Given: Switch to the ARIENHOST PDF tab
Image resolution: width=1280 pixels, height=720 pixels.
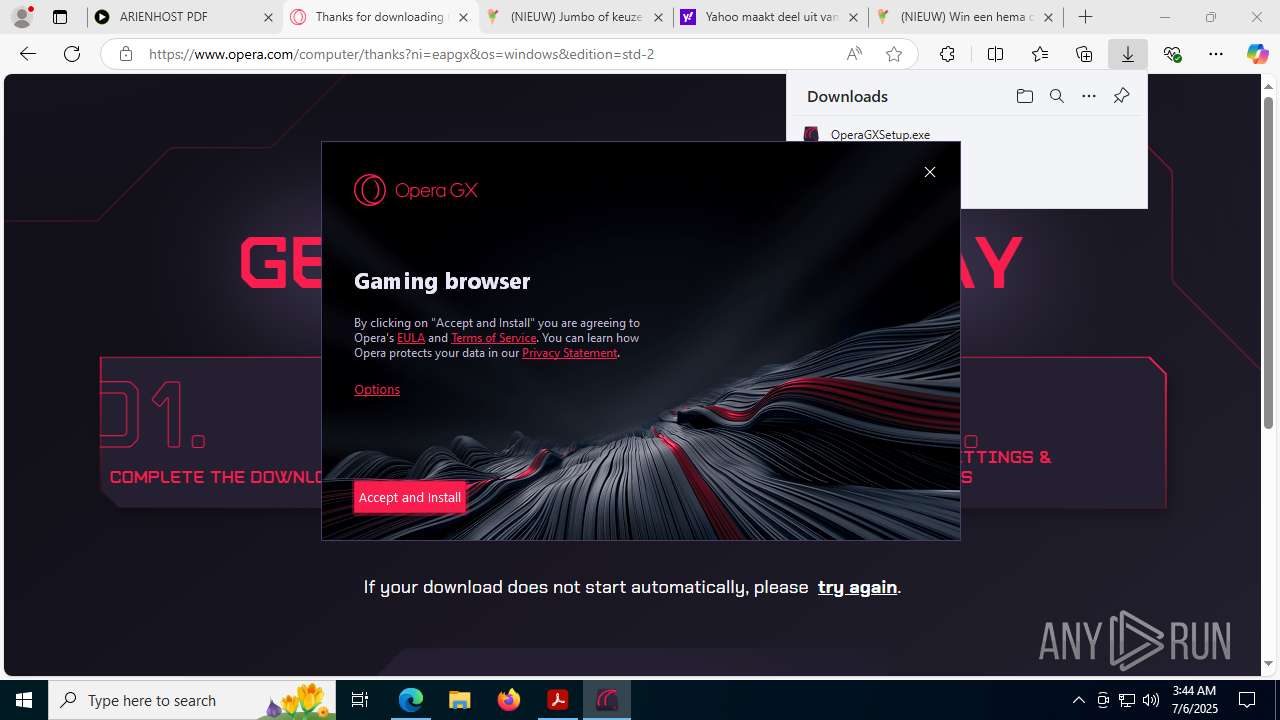Looking at the screenshot, I should [182, 17].
